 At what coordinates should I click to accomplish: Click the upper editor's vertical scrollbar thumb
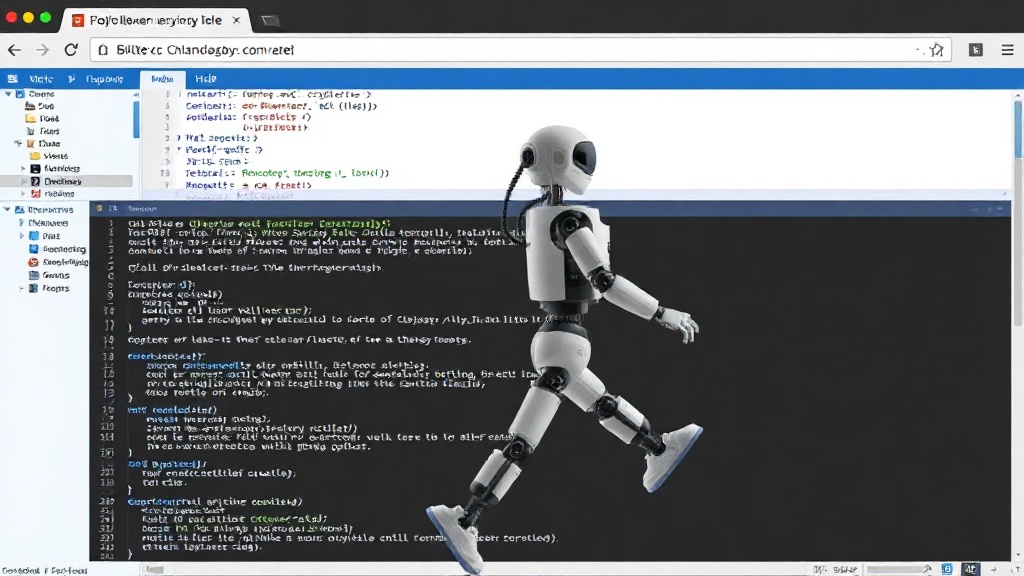[1017, 129]
